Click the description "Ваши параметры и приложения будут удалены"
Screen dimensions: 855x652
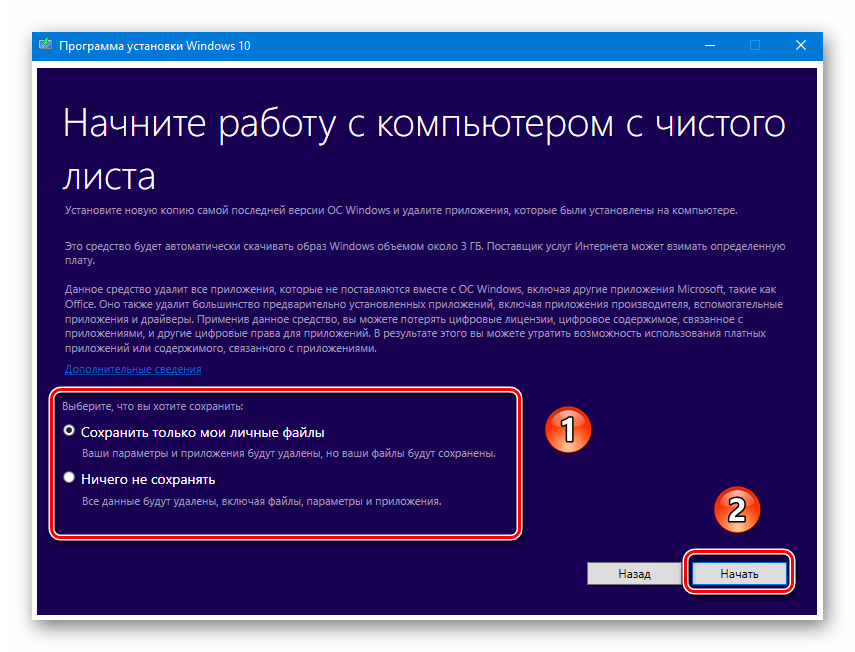point(288,454)
